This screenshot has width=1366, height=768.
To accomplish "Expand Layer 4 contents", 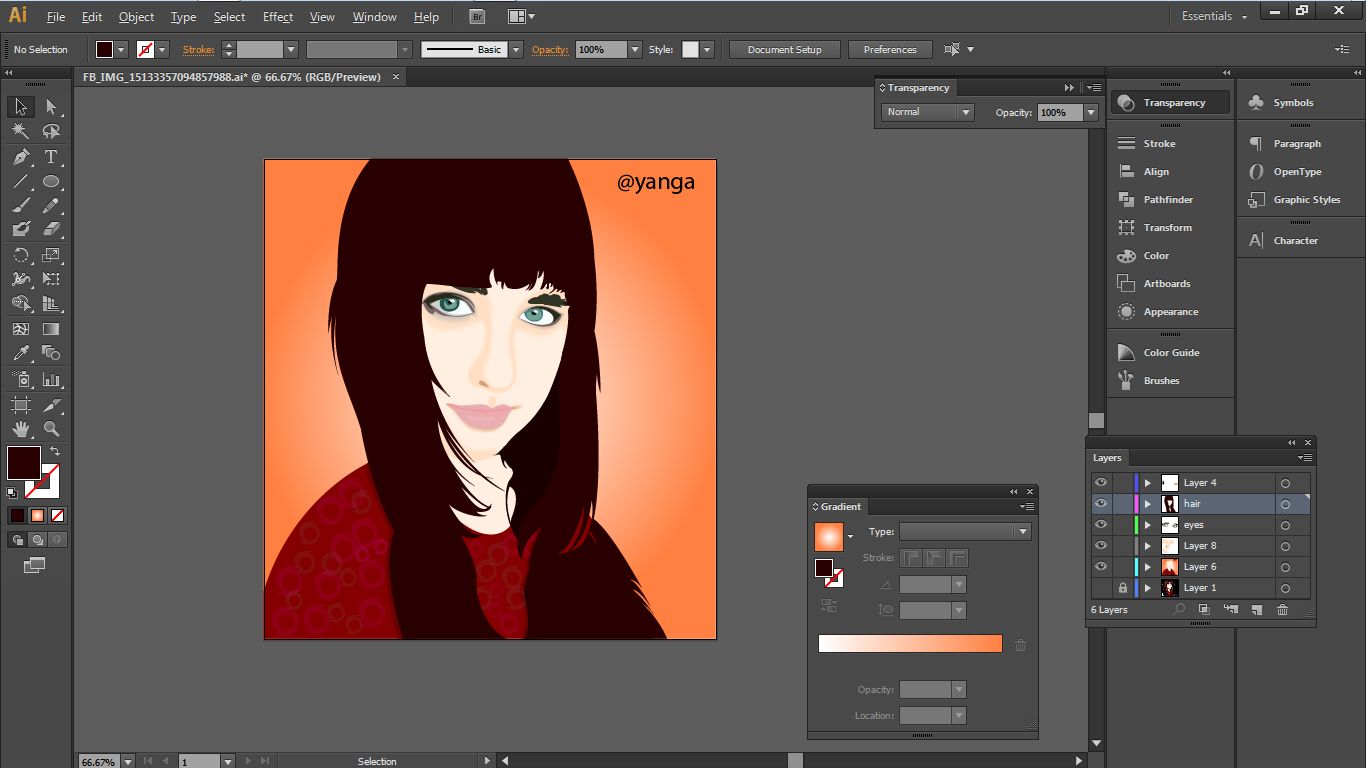I will 1148,483.
